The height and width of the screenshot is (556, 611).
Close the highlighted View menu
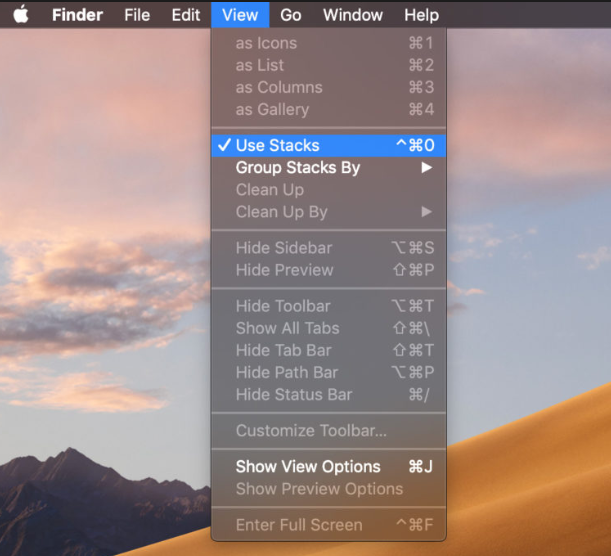tap(240, 15)
